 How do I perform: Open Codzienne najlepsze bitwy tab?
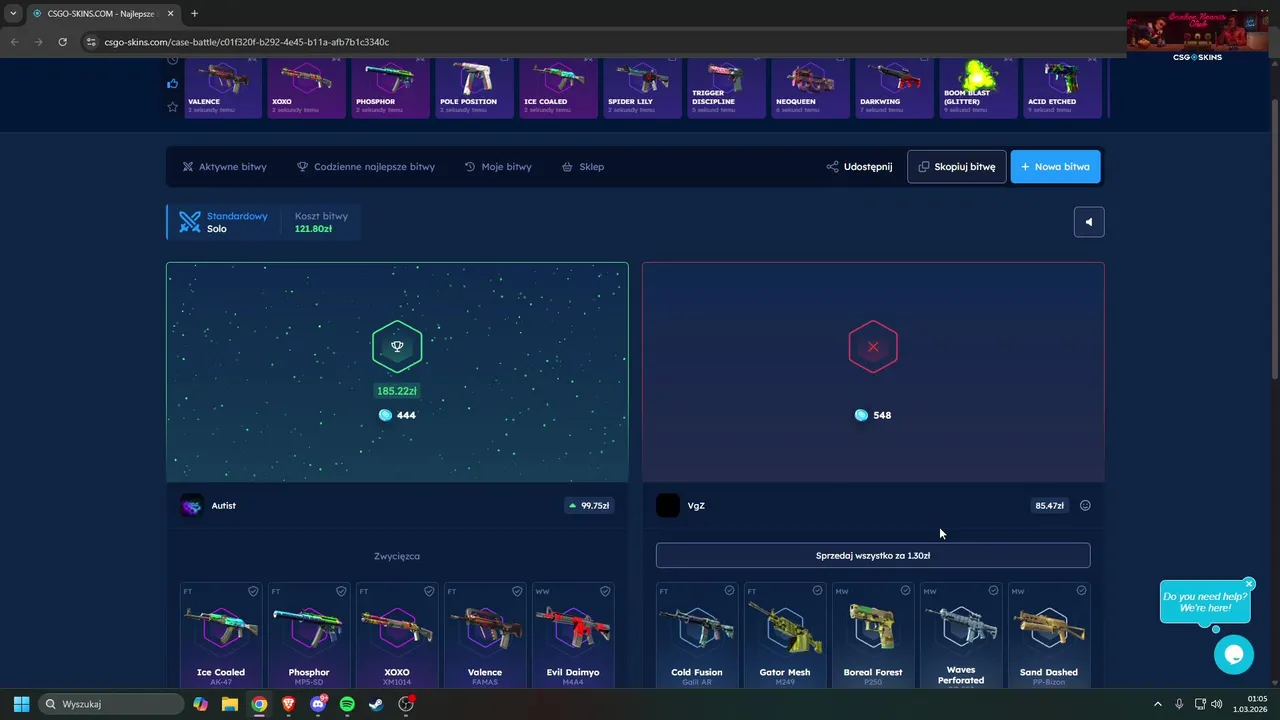(366, 167)
